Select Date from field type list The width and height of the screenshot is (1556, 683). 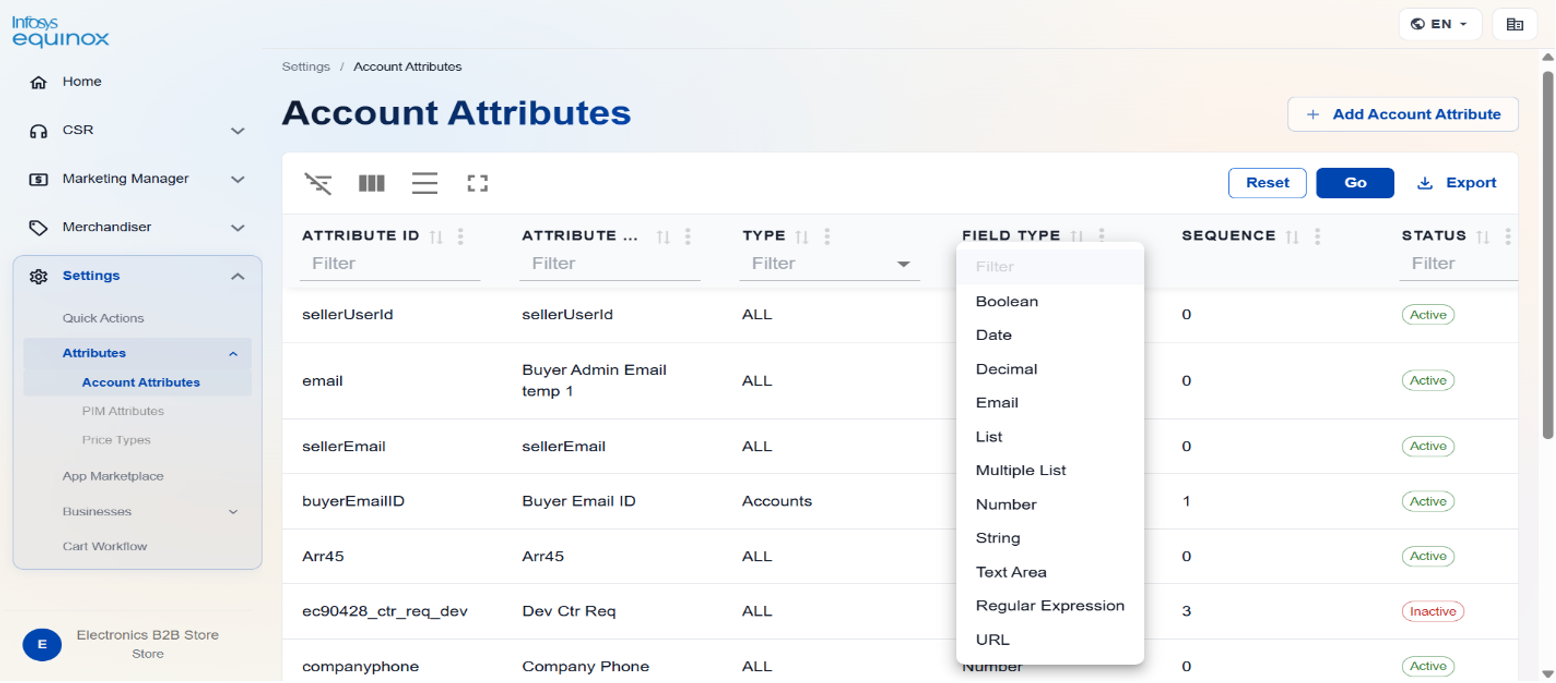[x=1050, y=335]
